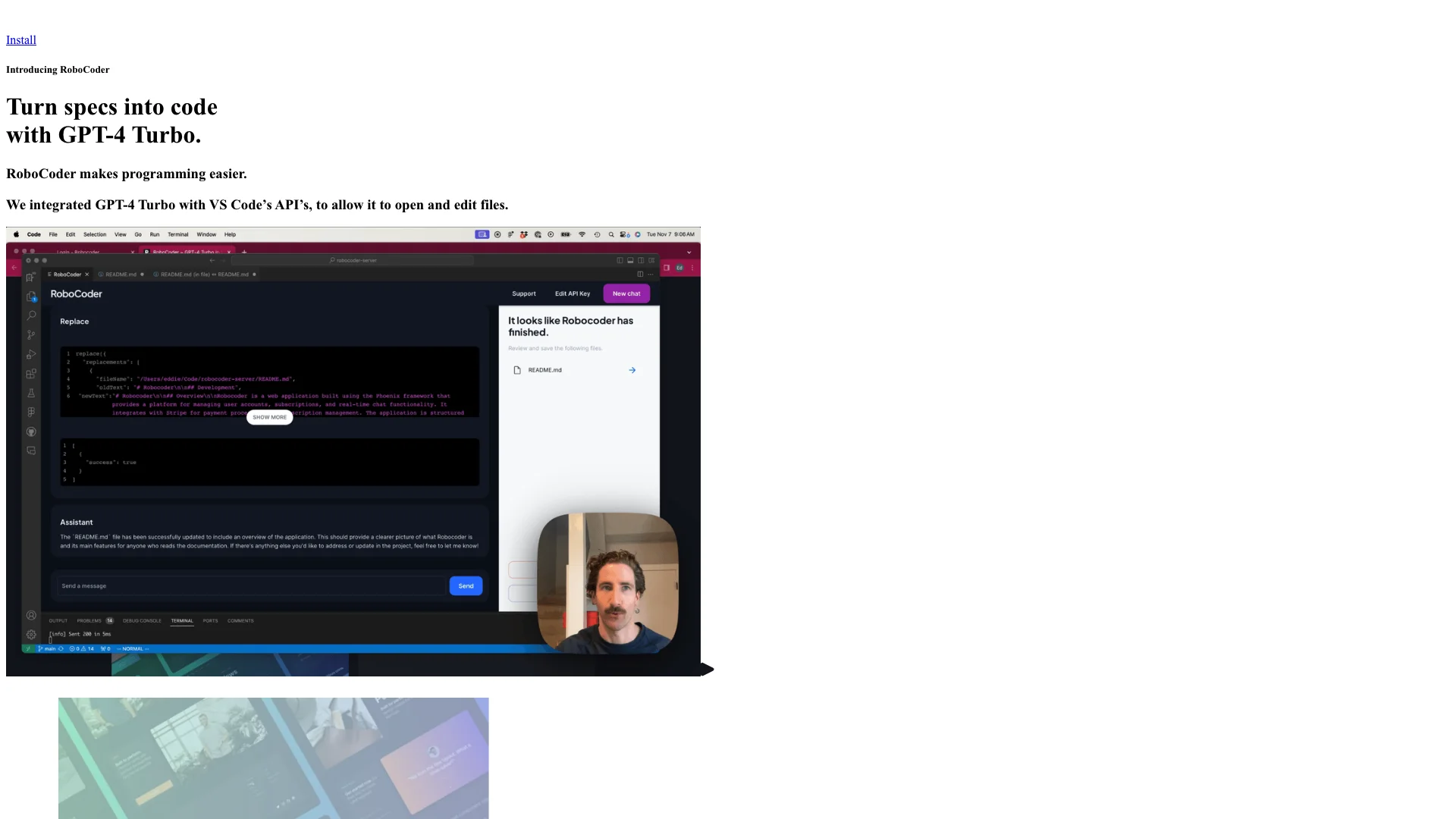The image size is (1456, 819).
Task: Switch to the README.md editor tab
Action: click(x=121, y=275)
